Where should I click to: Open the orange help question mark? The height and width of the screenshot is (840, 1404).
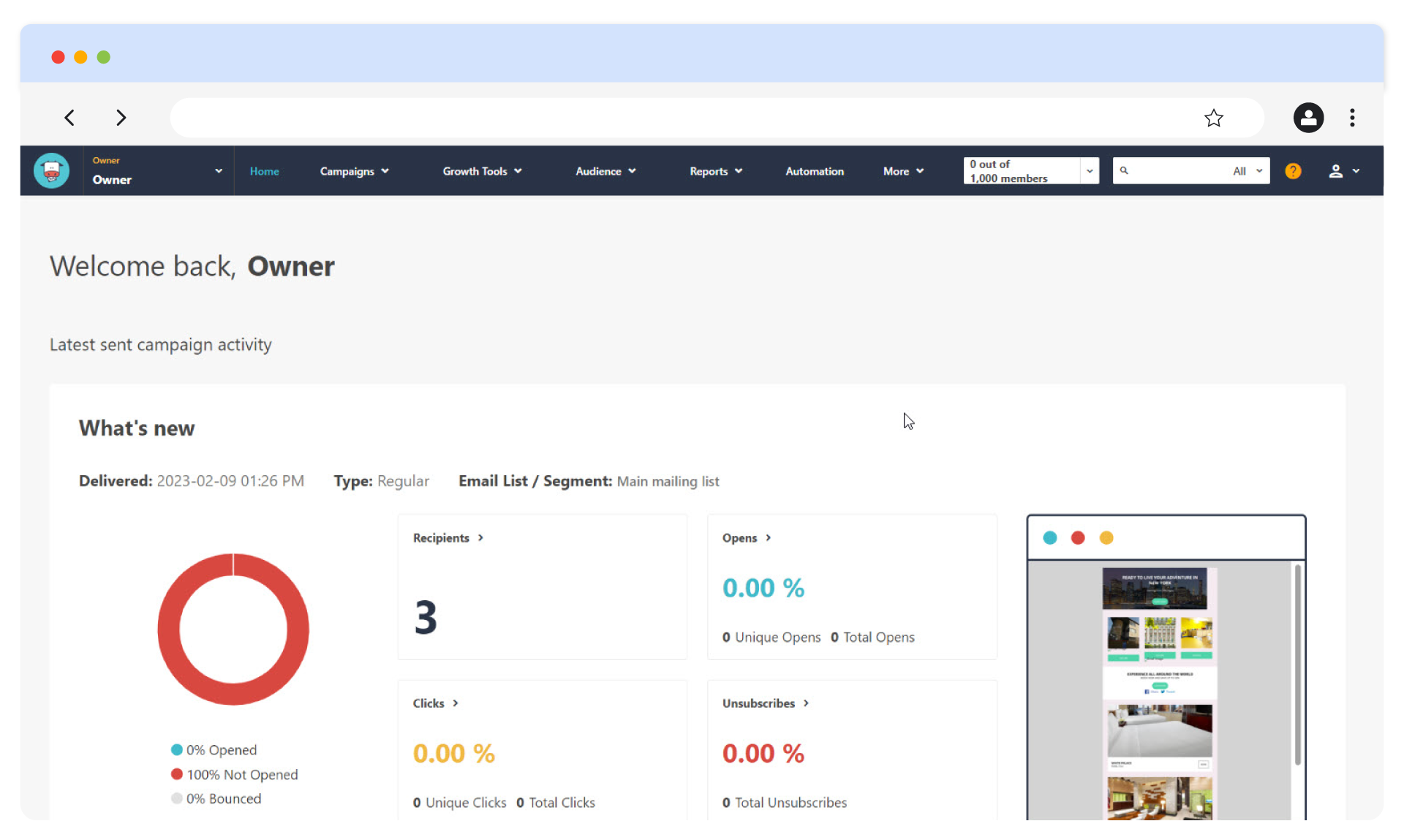tap(1293, 171)
